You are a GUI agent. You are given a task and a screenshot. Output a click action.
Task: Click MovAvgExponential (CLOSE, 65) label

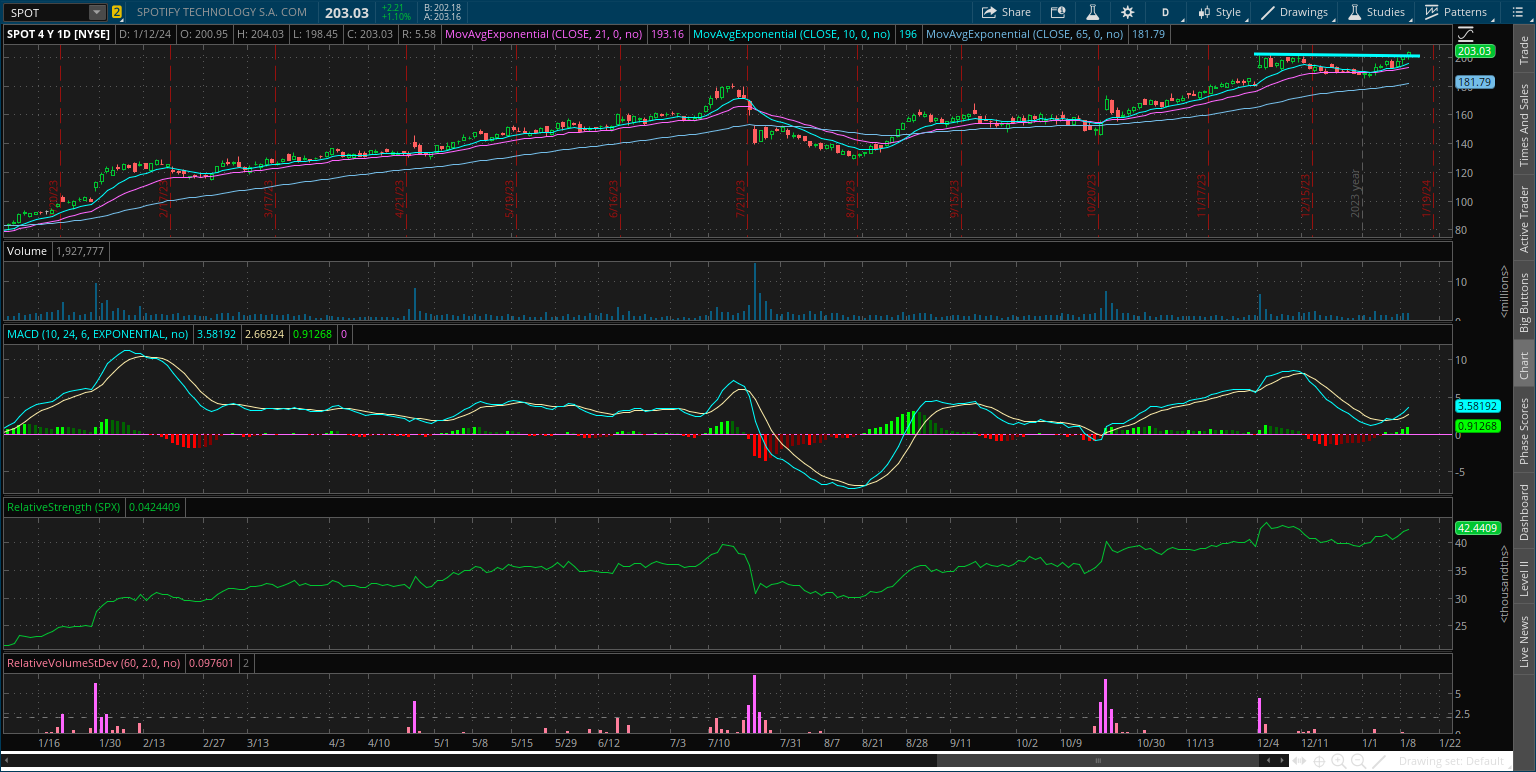tap(1024, 34)
